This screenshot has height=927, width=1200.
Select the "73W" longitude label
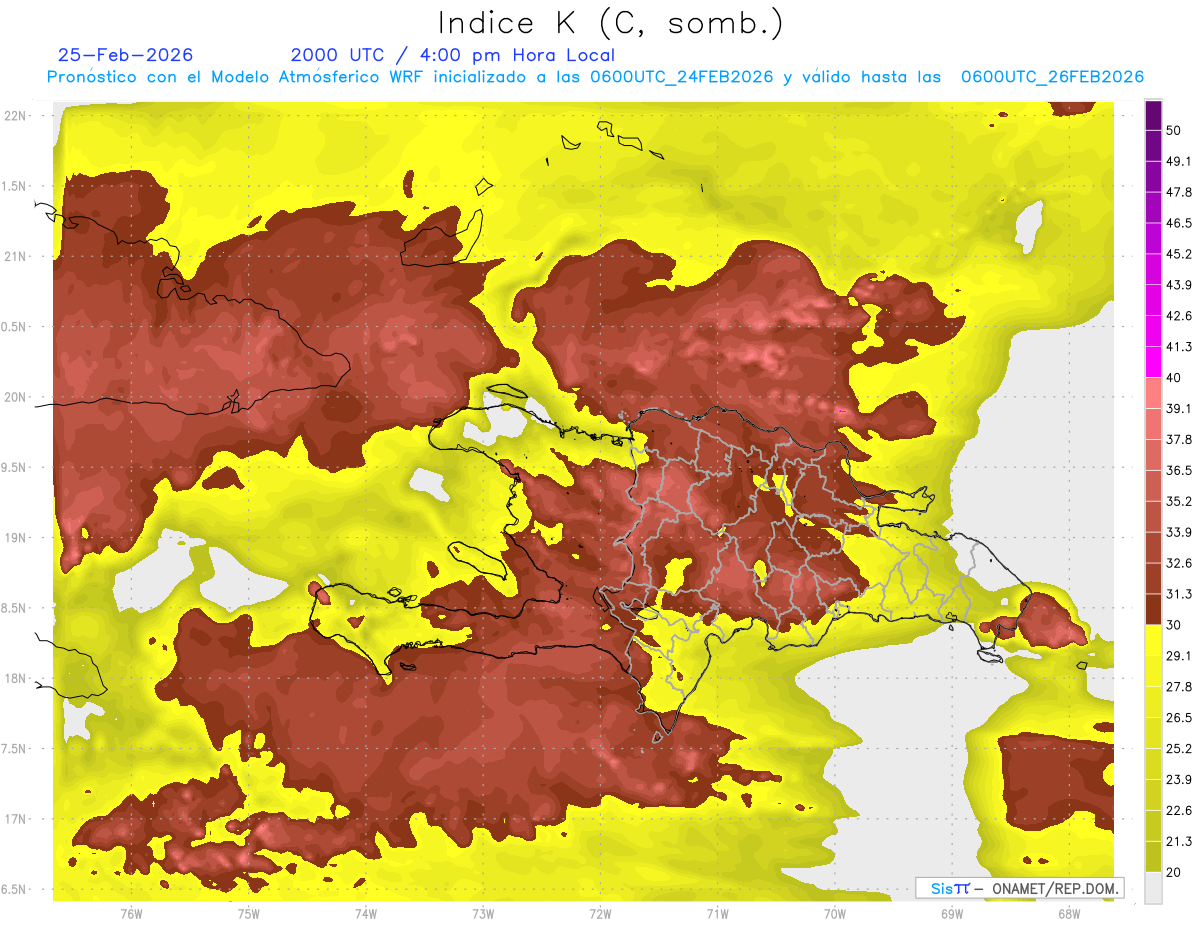click(483, 914)
